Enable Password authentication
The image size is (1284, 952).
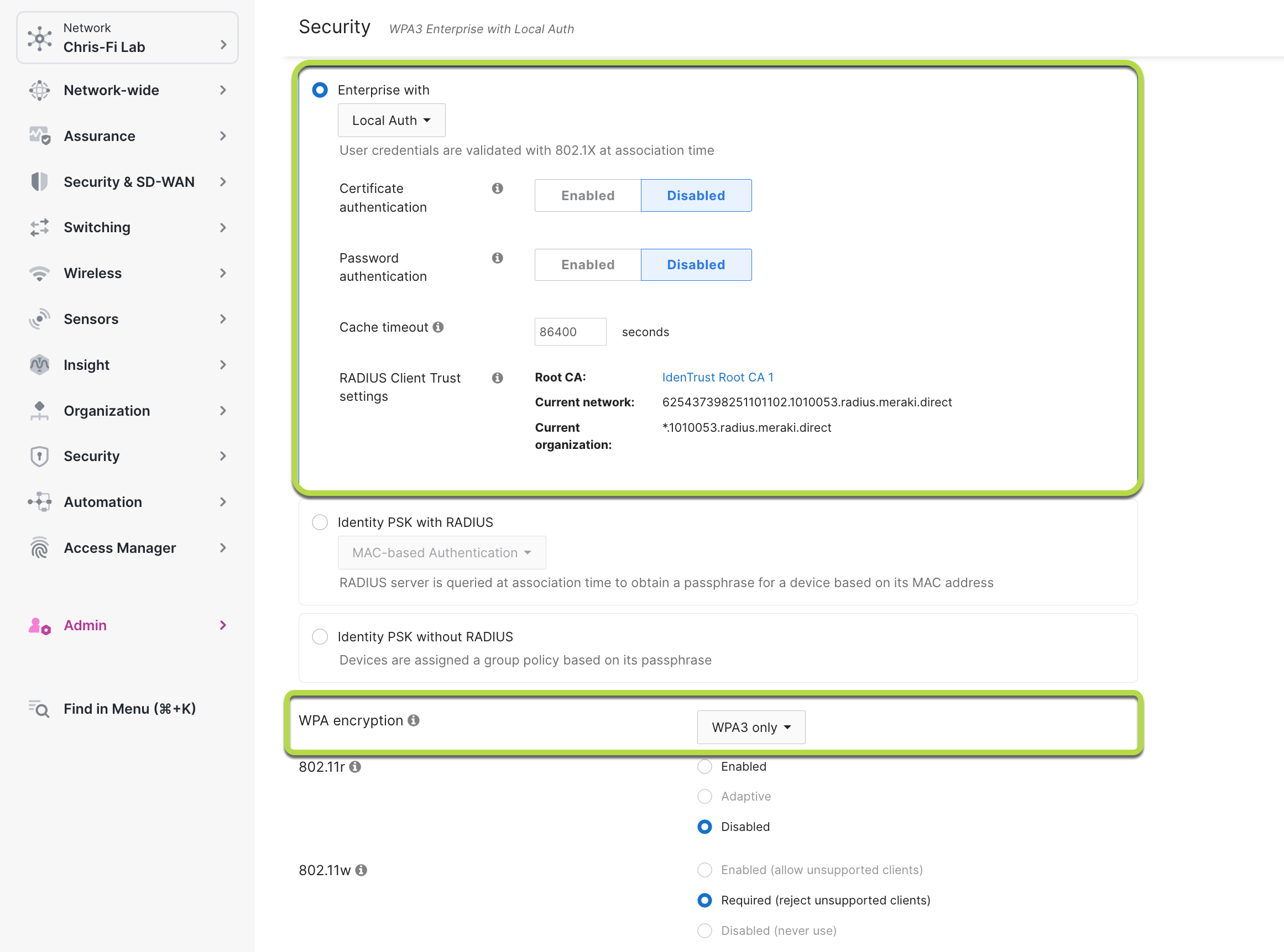(x=588, y=264)
